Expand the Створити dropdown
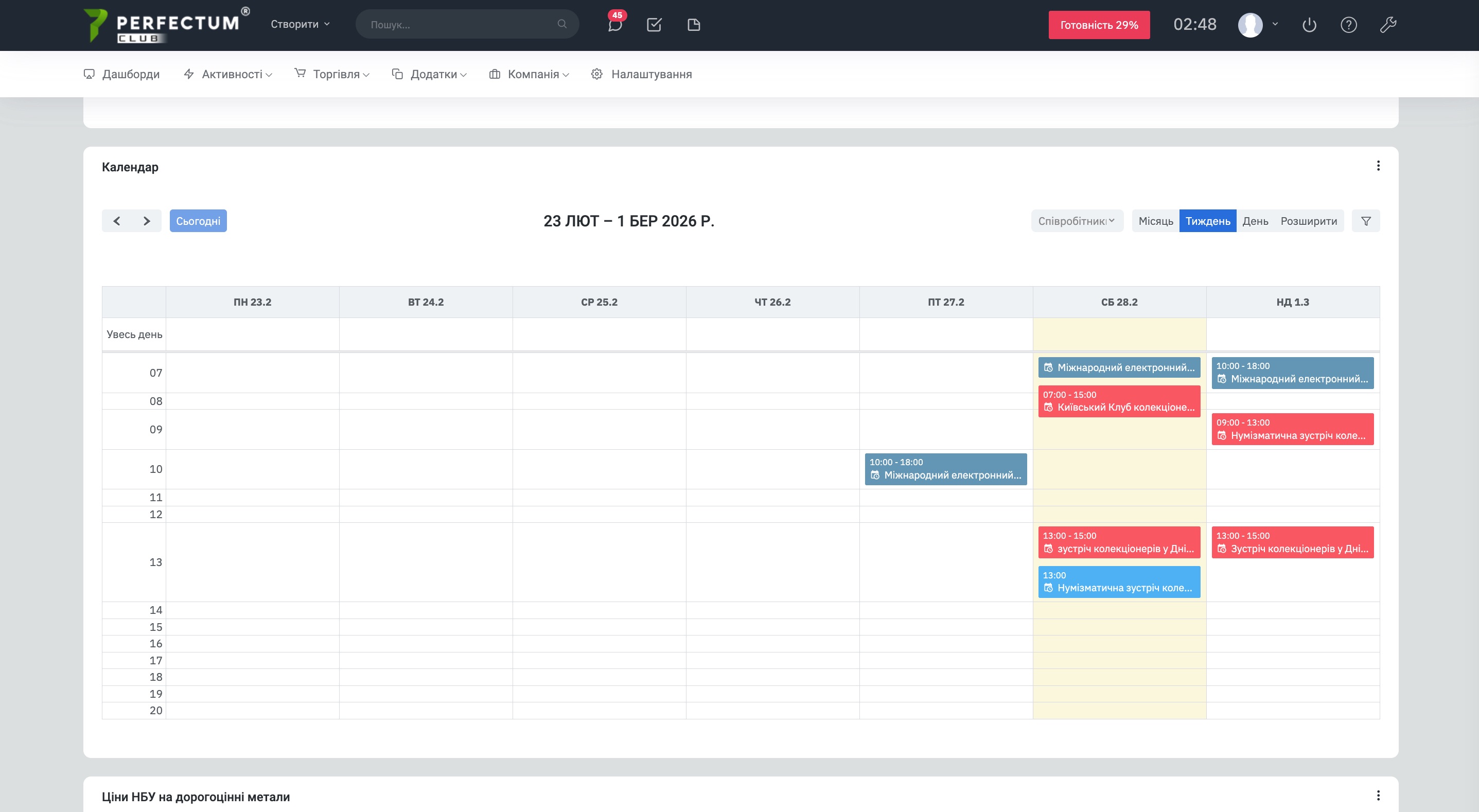 pos(300,24)
